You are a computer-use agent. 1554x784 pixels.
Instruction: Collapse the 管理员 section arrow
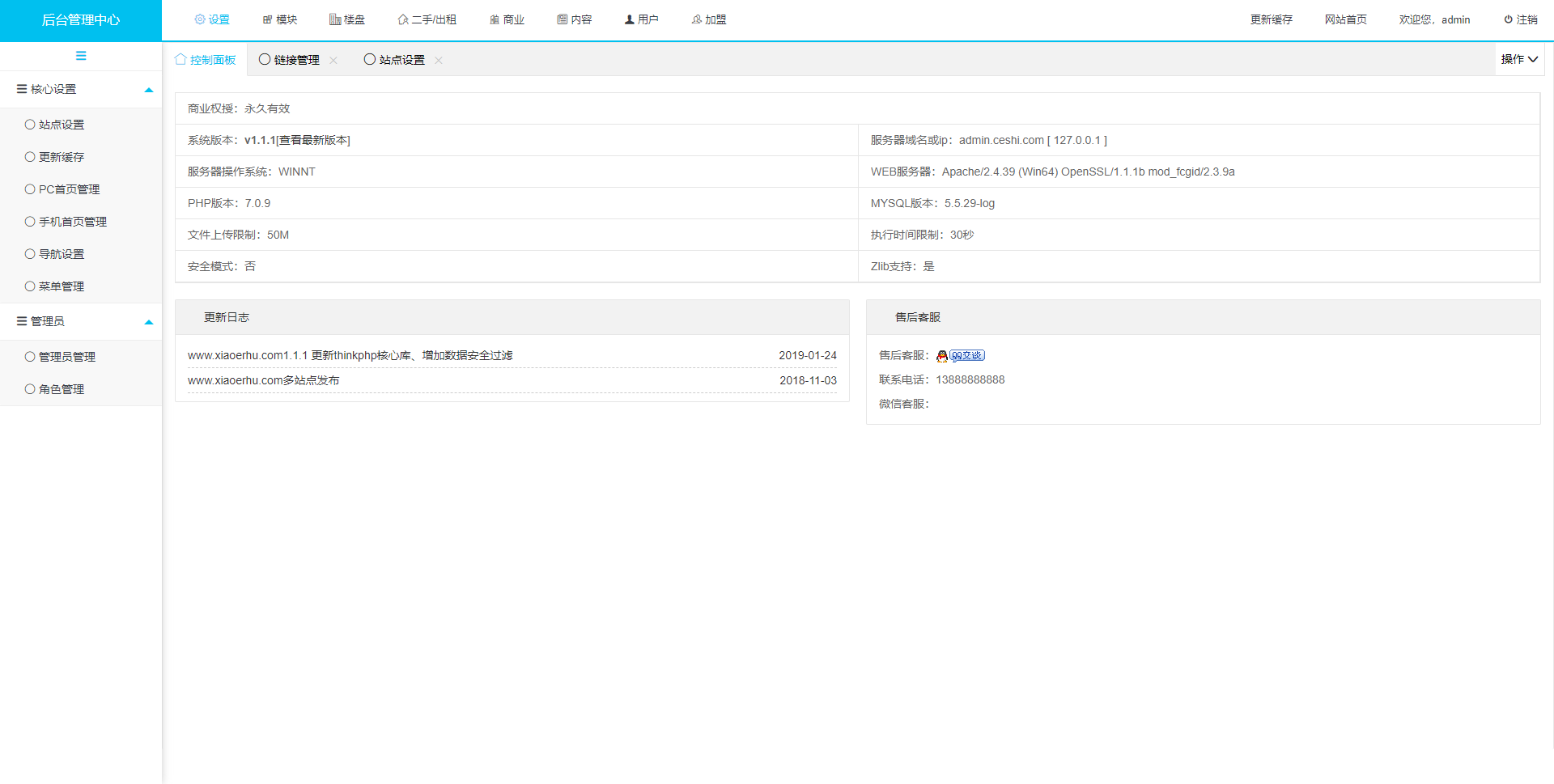click(x=149, y=322)
